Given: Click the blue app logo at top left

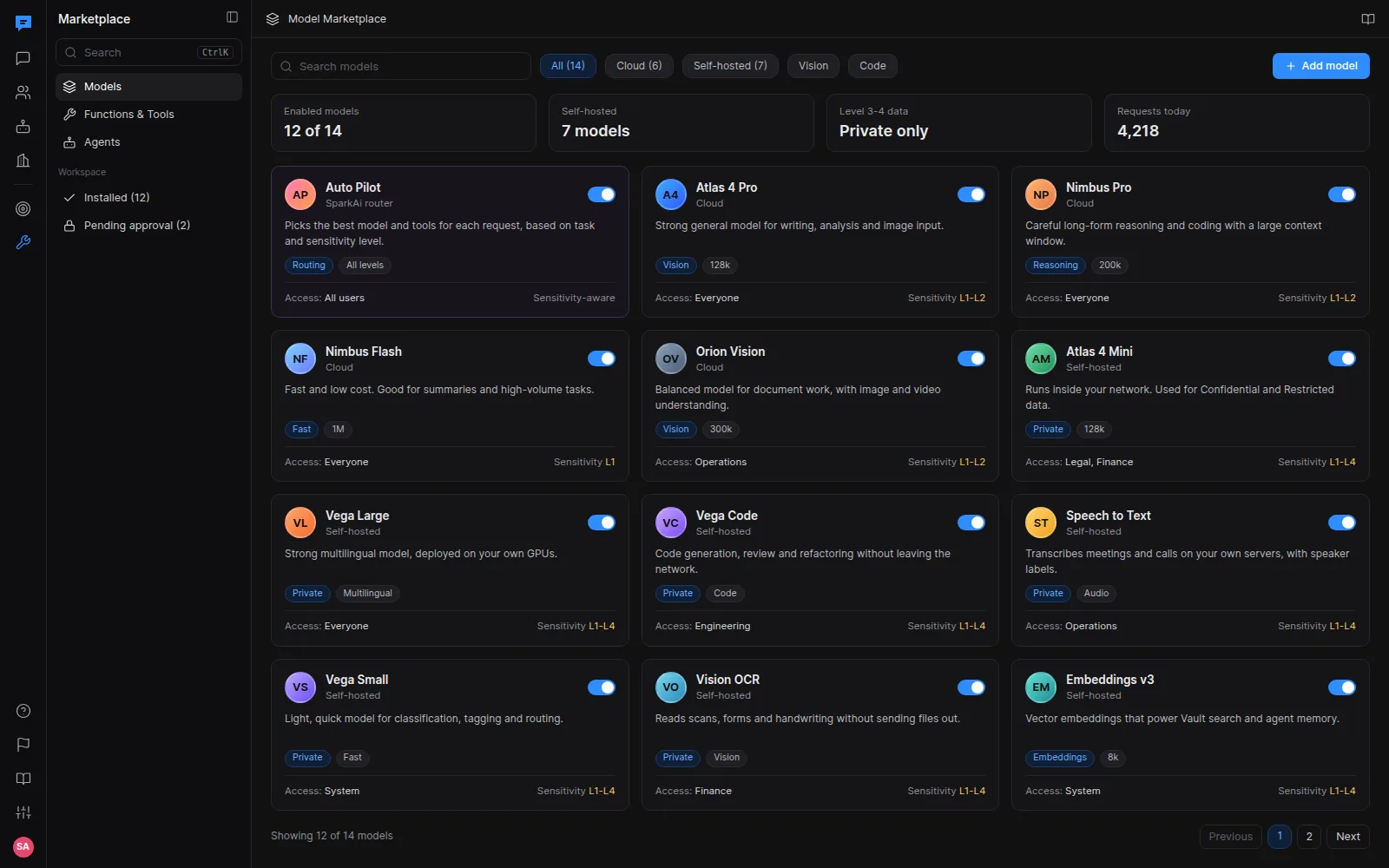Looking at the screenshot, I should click(x=23, y=23).
